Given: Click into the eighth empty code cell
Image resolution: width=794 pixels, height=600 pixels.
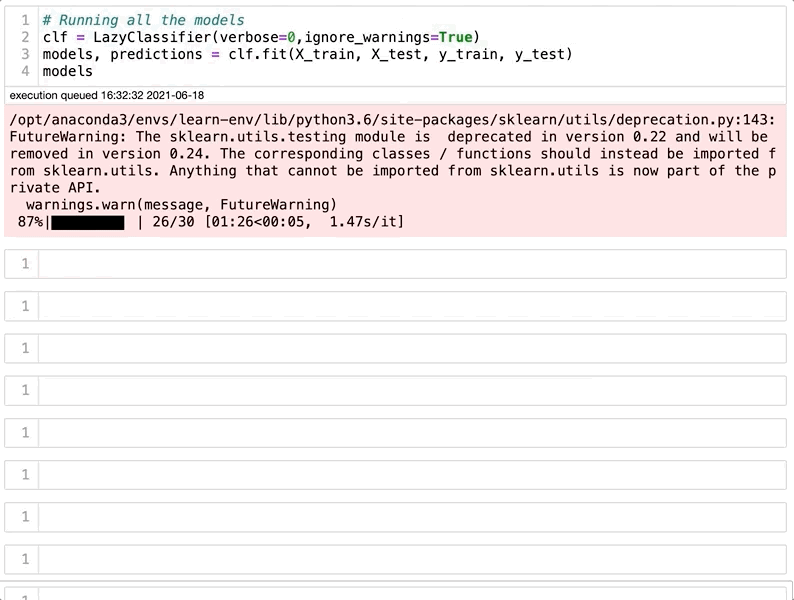Looking at the screenshot, I should click(x=410, y=559).
